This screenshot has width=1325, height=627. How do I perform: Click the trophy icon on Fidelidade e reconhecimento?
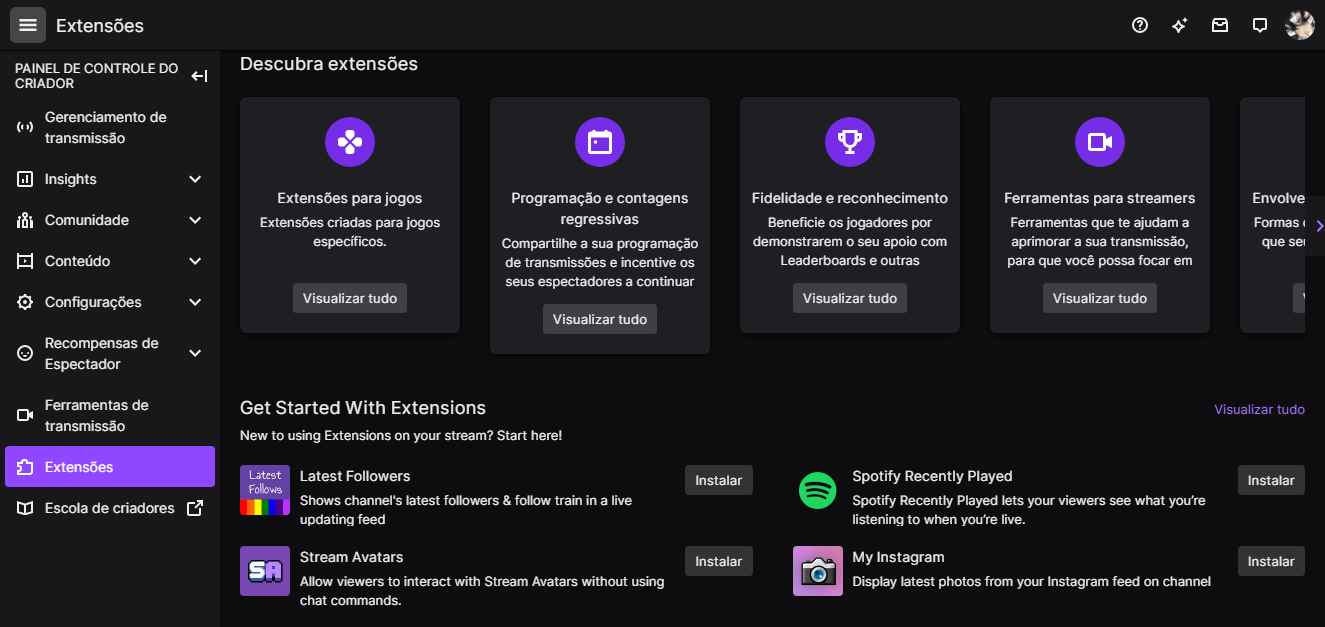click(x=849, y=142)
